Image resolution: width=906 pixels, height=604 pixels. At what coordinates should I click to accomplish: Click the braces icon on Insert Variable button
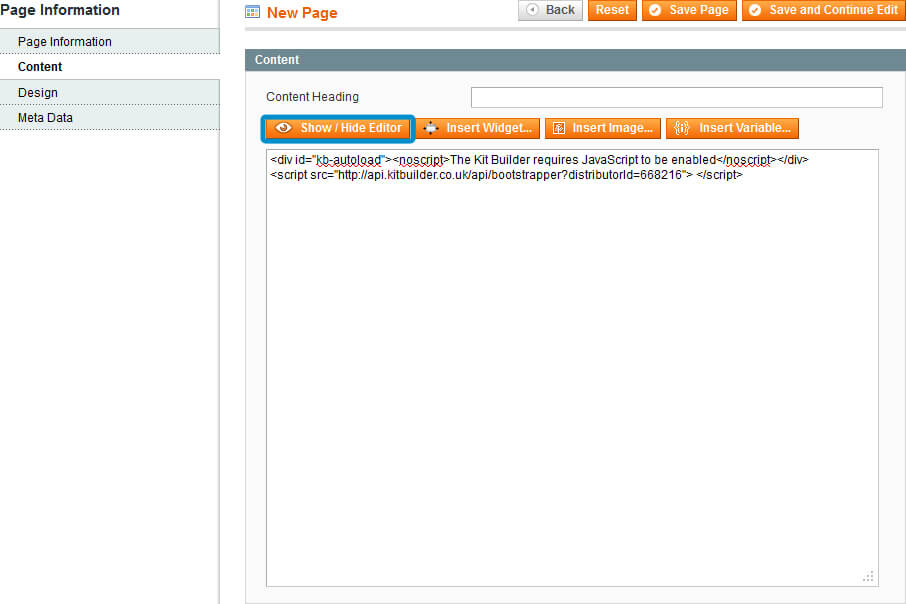coord(682,128)
